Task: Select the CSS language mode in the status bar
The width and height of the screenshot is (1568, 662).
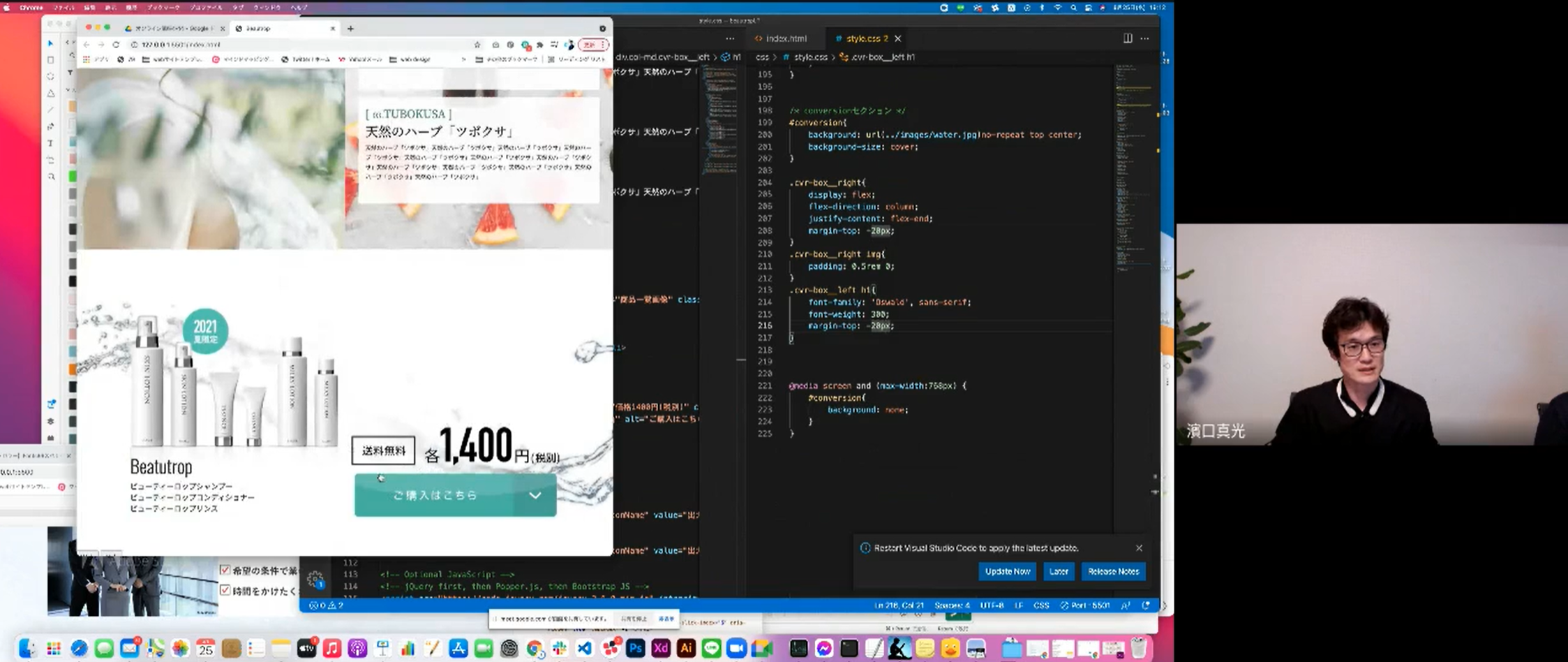Action: click(1041, 605)
